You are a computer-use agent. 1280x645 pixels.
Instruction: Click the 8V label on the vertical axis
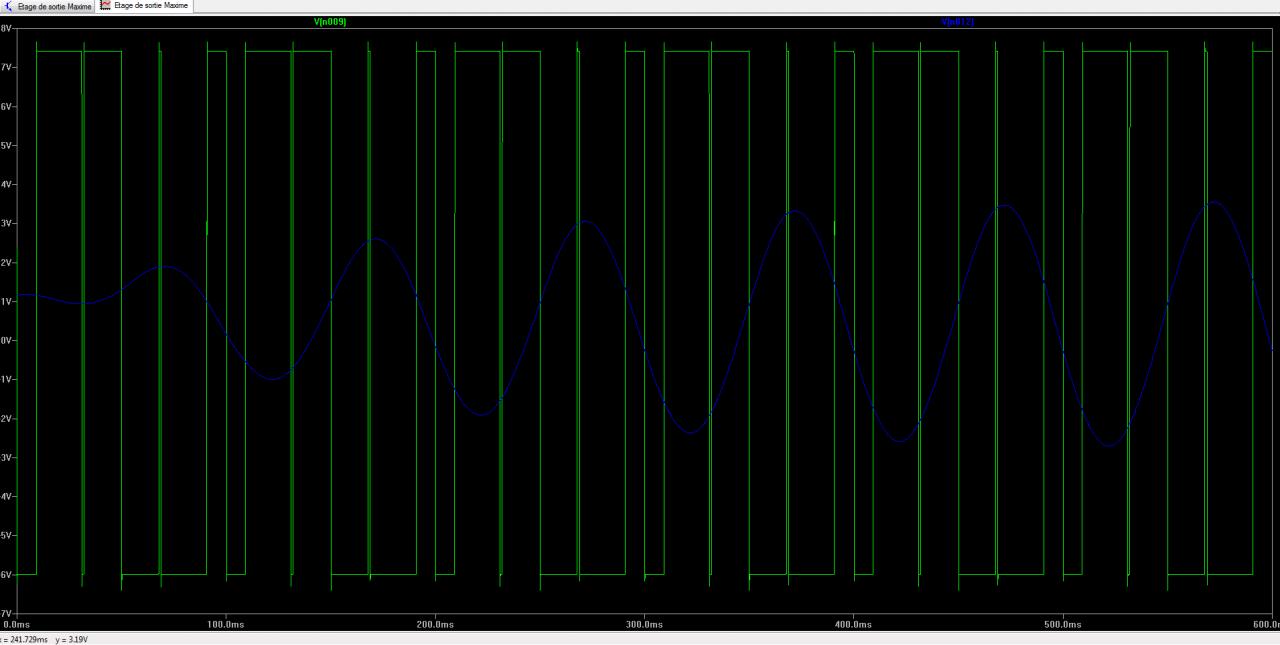click(6, 29)
